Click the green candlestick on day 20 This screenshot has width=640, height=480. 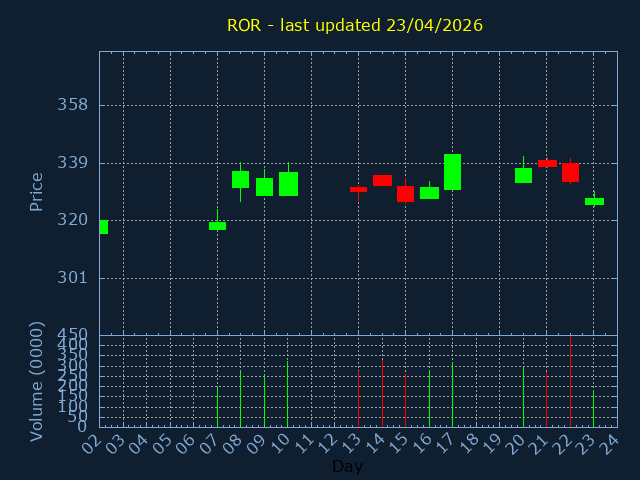(x=523, y=175)
